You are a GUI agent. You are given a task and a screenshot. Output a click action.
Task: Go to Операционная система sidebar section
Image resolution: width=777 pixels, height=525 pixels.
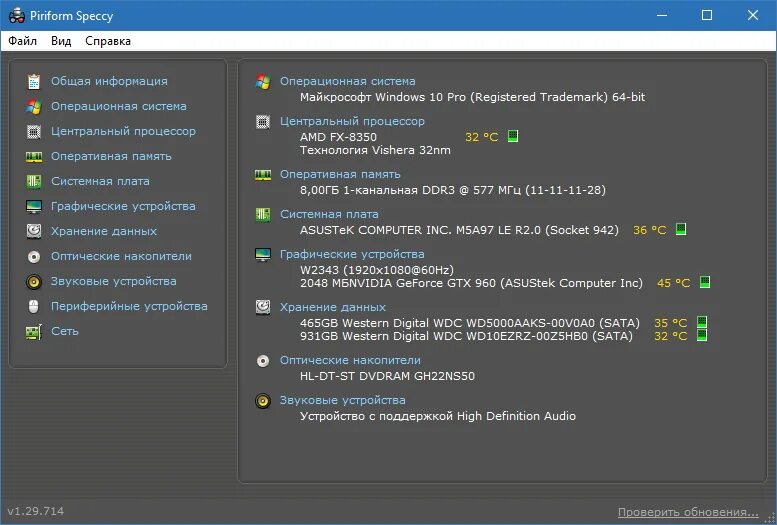pos(119,106)
